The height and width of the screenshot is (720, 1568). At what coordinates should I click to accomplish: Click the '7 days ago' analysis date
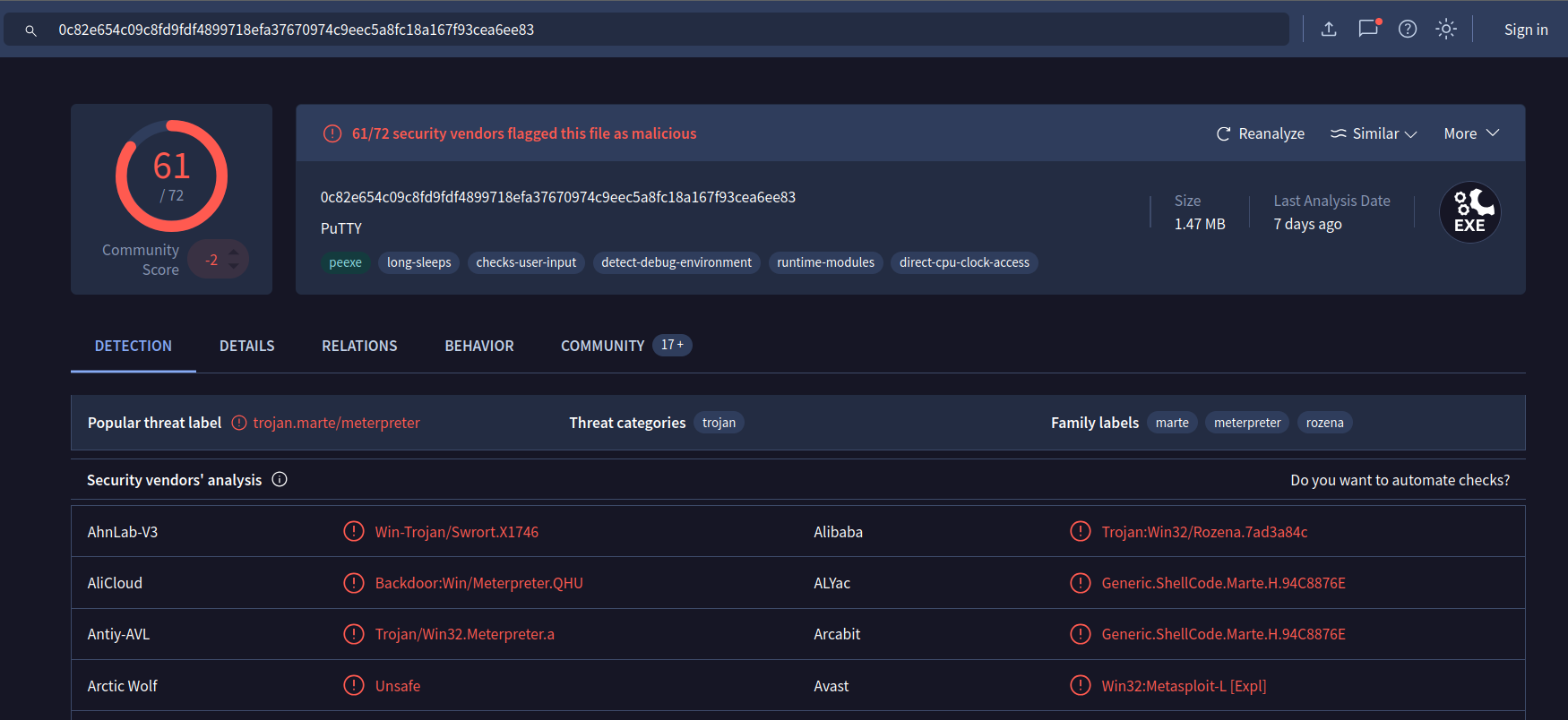click(x=1307, y=224)
